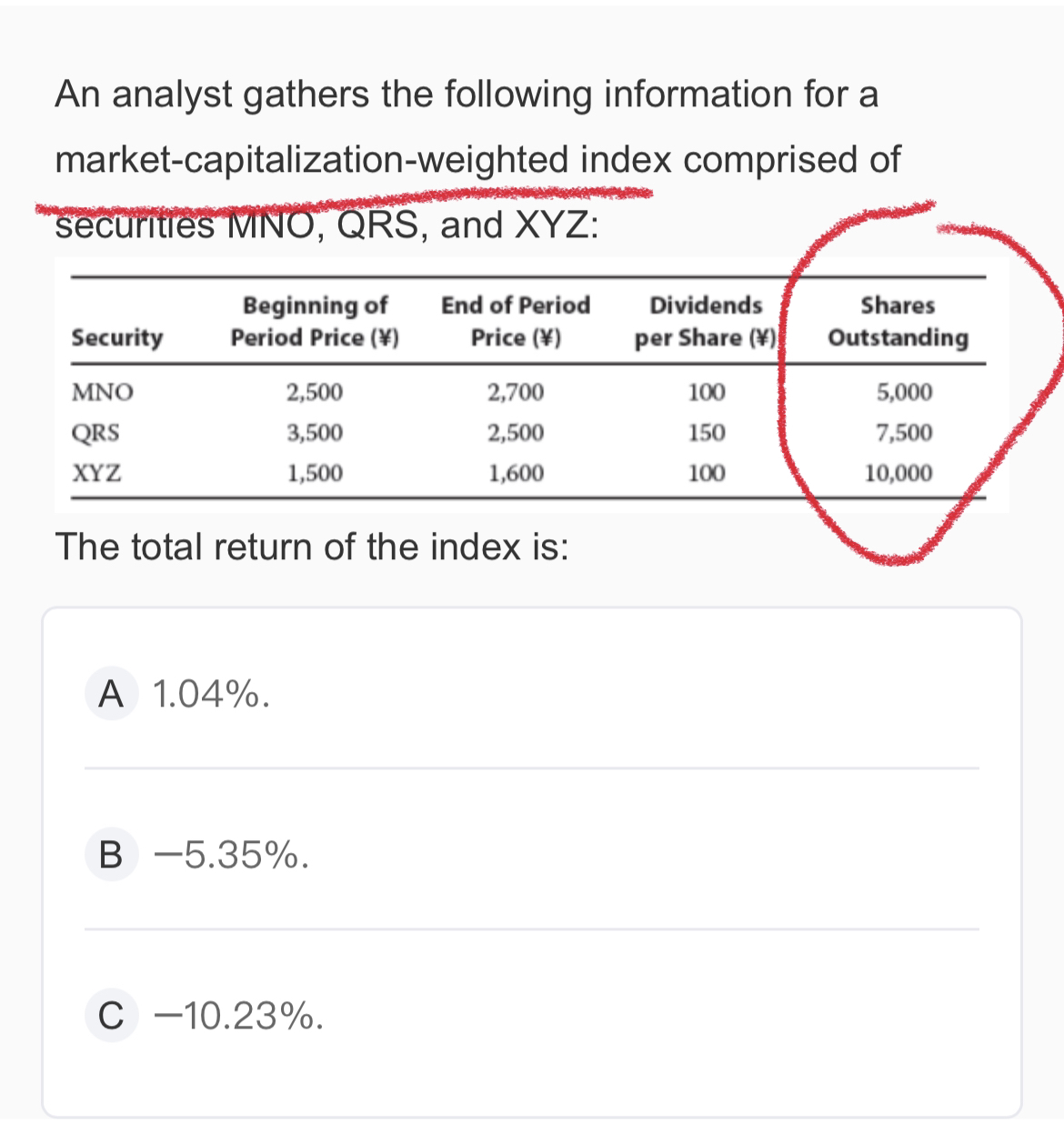The height and width of the screenshot is (1125, 1064).
Task: Click the Shares Outstanding column header
Action: (x=898, y=321)
